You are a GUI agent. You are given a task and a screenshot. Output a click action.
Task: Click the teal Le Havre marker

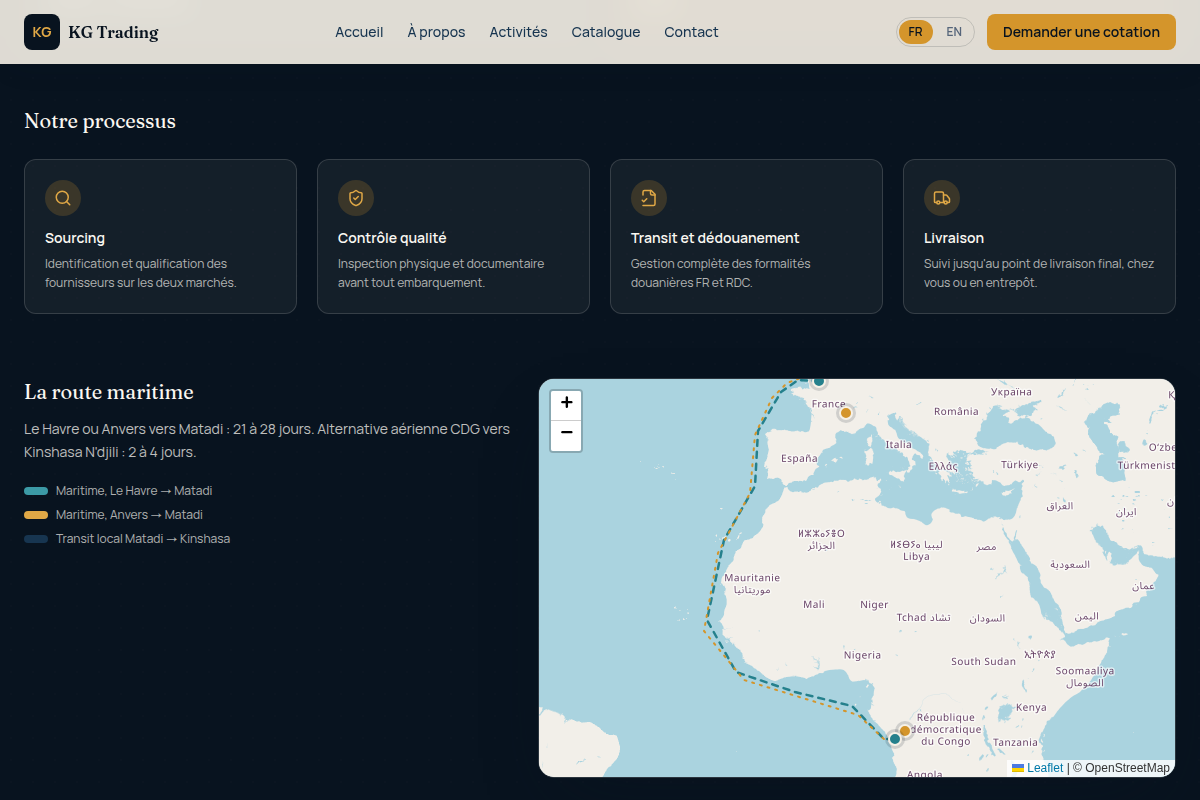pyautogui.click(x=819, y=381)
